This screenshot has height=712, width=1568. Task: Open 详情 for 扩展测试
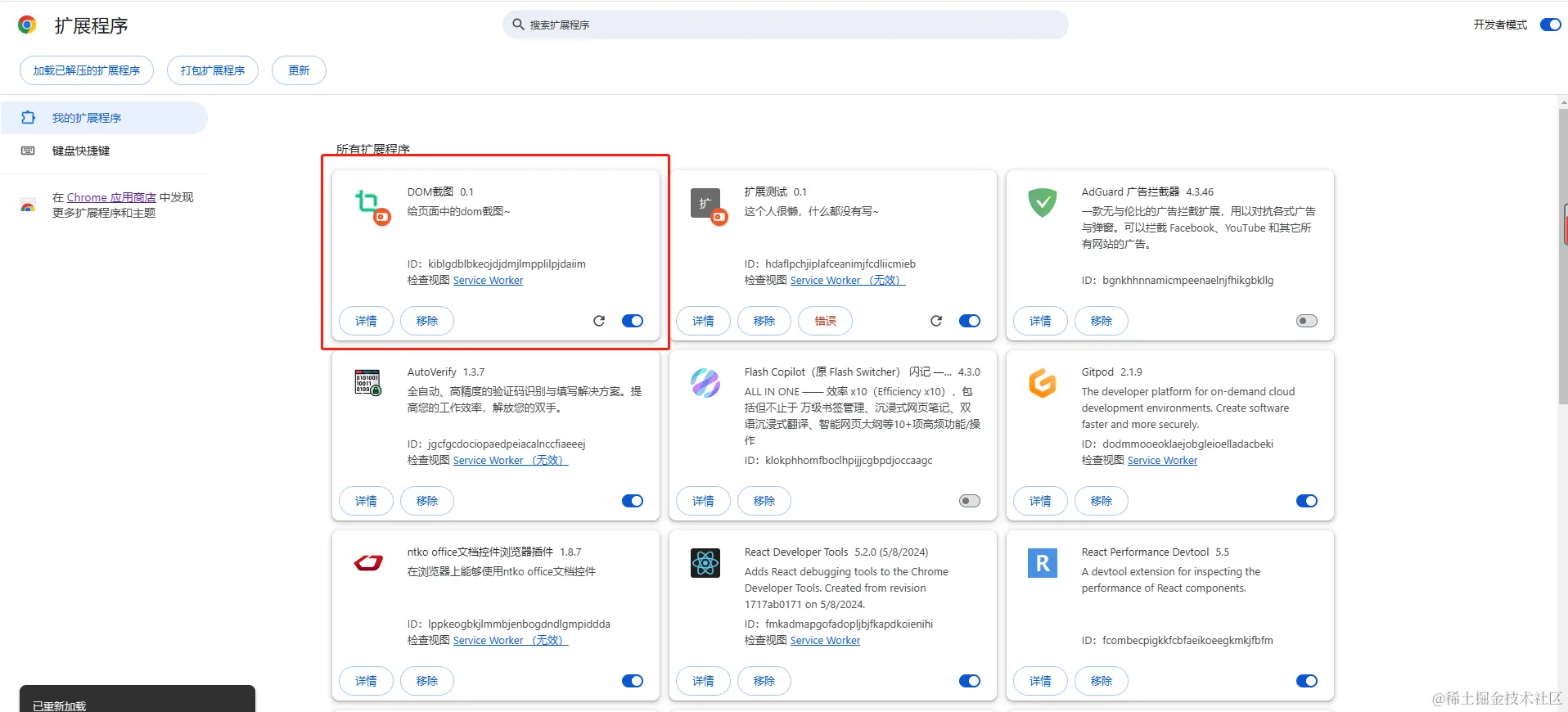(703, 321)
